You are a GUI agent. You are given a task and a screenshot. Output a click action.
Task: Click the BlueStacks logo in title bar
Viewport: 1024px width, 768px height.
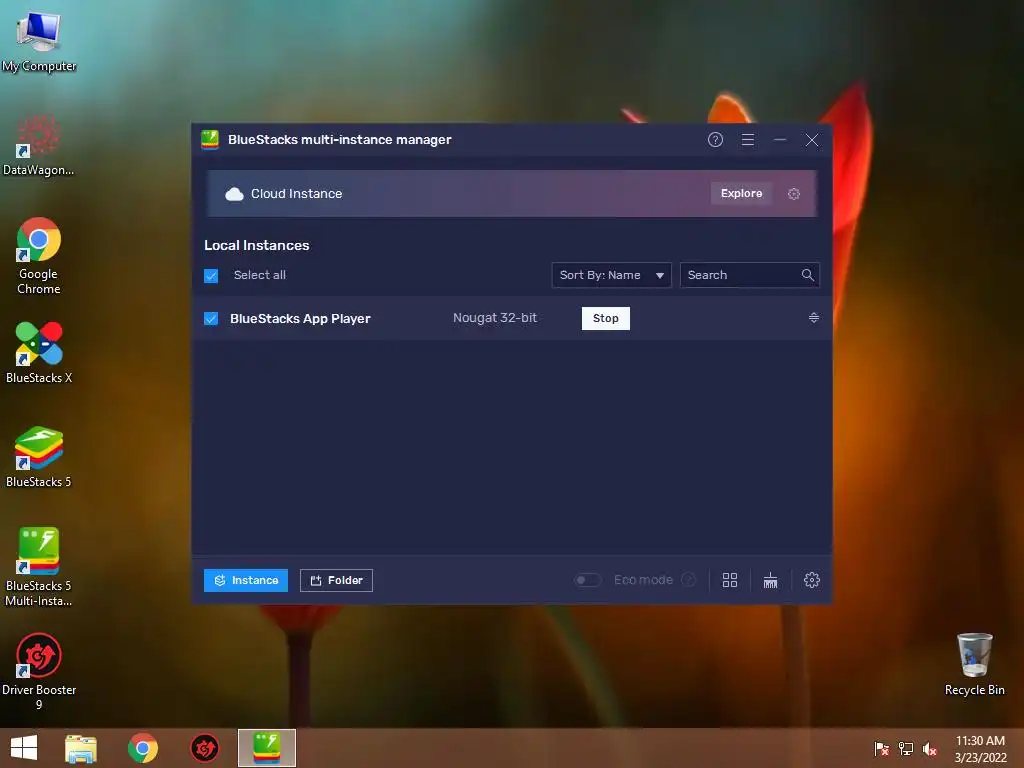210,140
